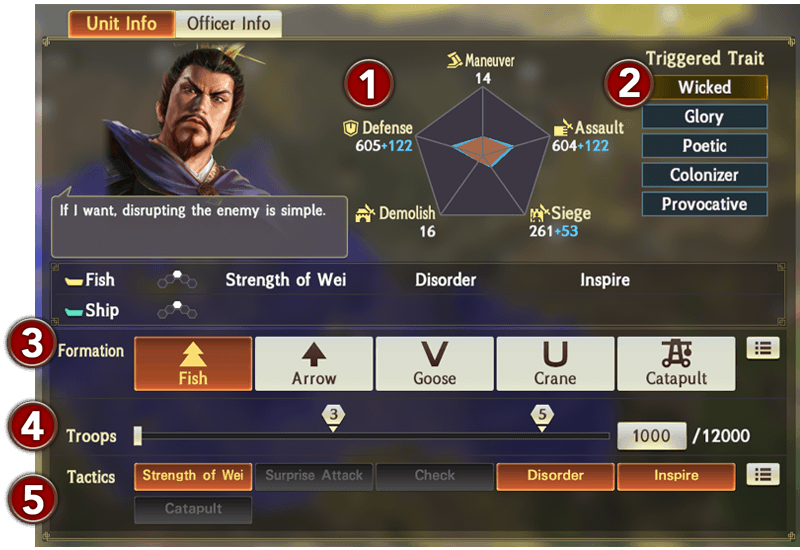Image resolution: width=800 pixels, height=550 pixels.
Task: Click the 1000 troops input field
Action: point(652,436)
